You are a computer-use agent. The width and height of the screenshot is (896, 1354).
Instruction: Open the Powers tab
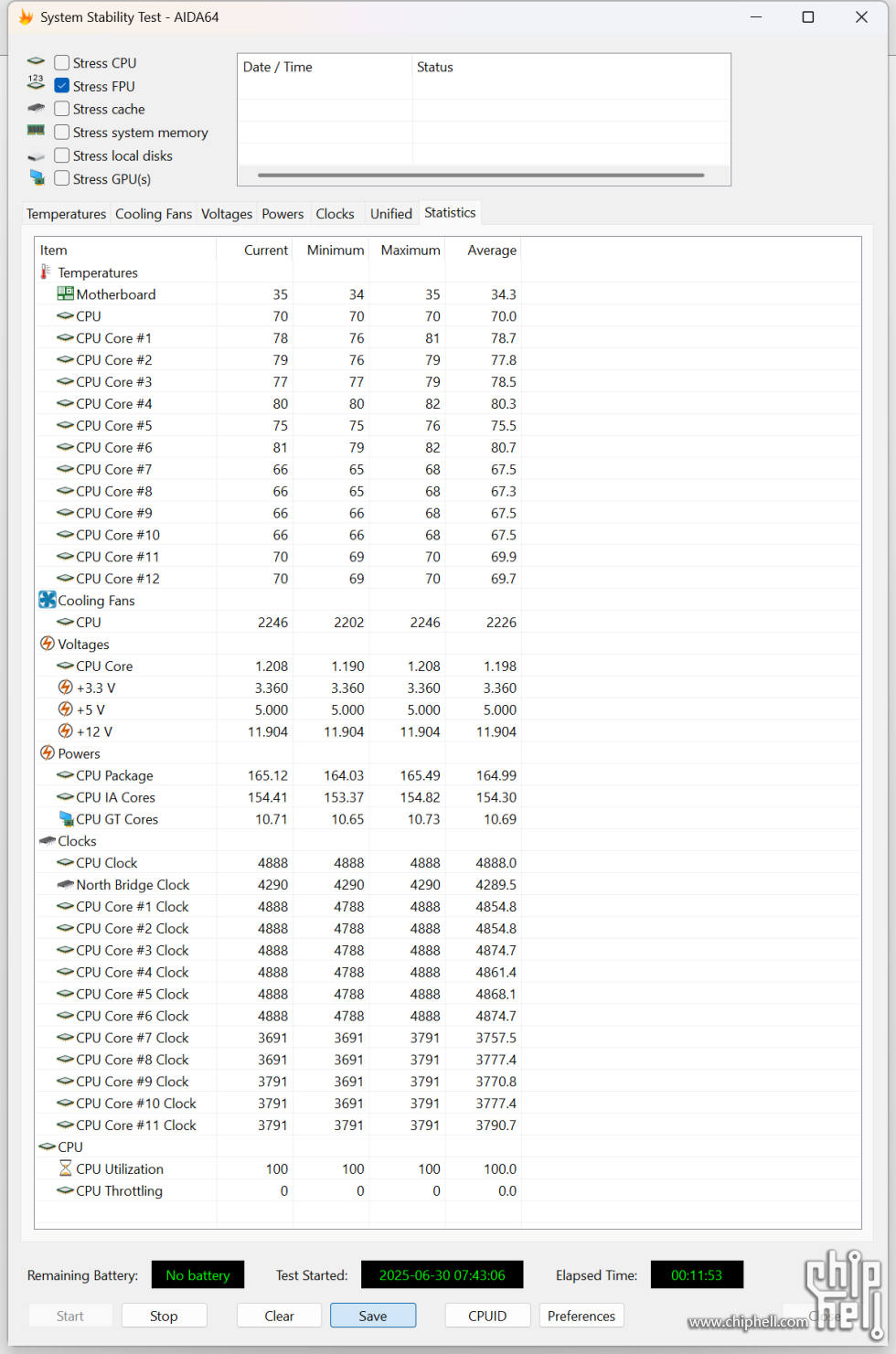(283, 214)
